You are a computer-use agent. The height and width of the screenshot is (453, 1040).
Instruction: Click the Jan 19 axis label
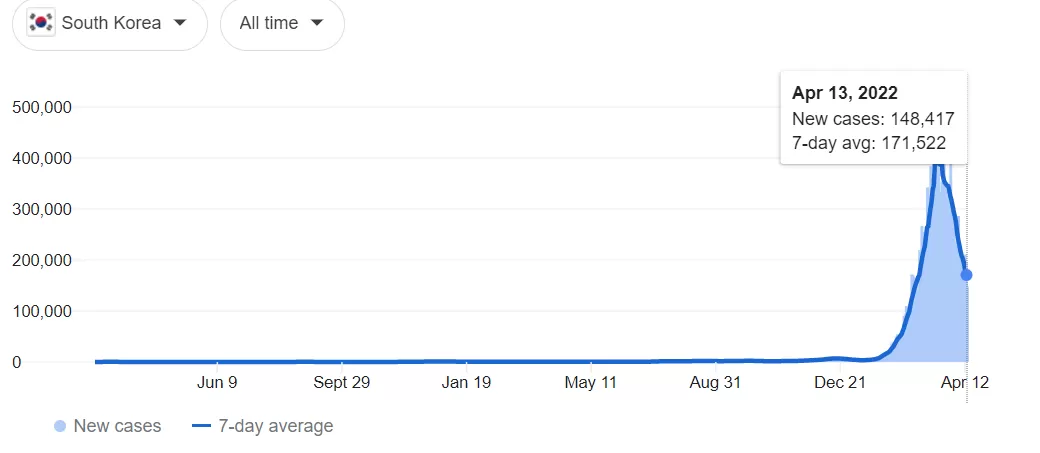point(466,383)
